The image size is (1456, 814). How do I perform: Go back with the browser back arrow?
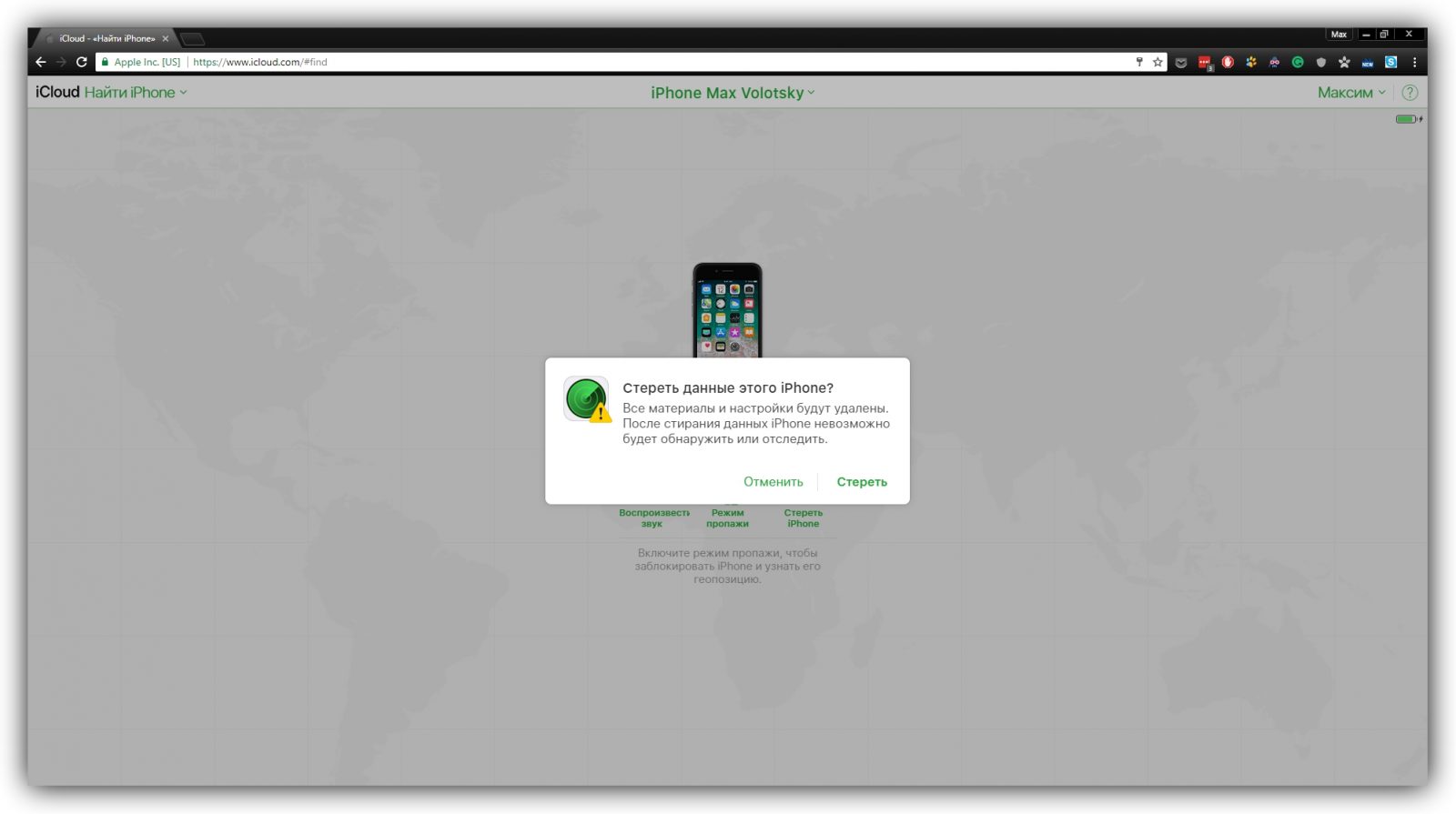[41, 62]
